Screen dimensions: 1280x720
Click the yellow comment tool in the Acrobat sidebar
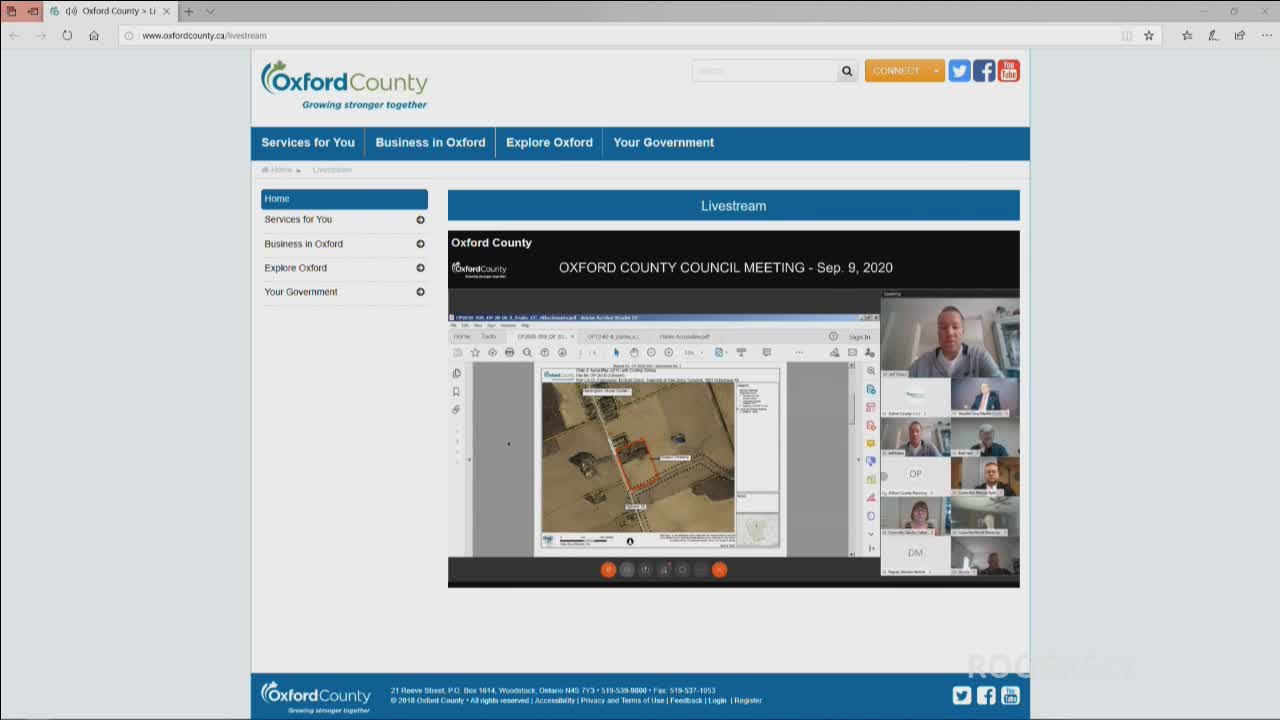point(871,443)
